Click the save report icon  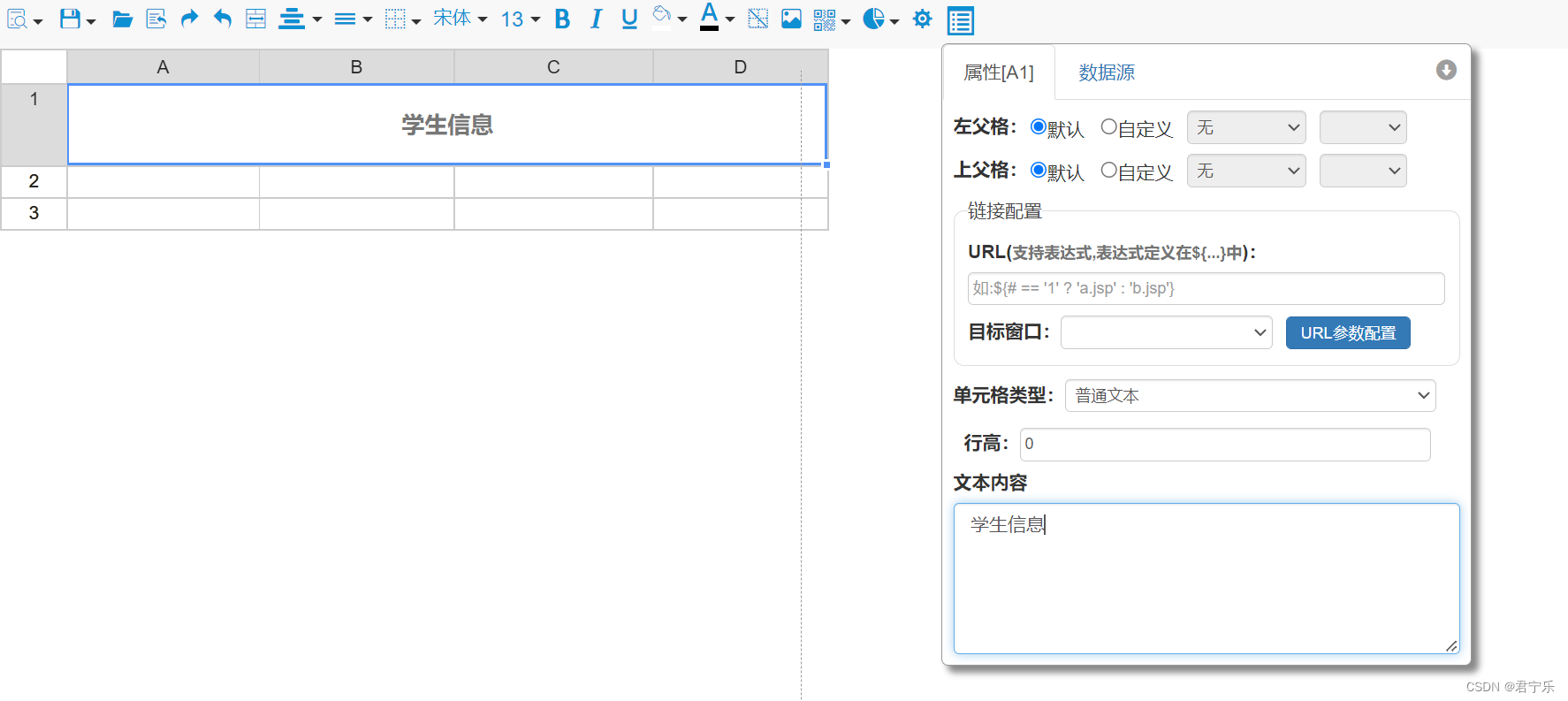coord(70,19)
